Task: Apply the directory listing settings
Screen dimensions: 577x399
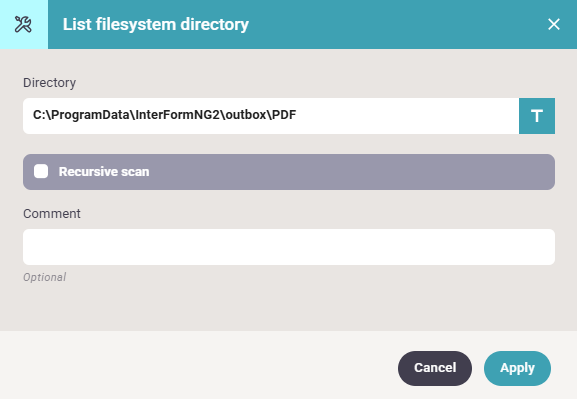Action: 517,368
